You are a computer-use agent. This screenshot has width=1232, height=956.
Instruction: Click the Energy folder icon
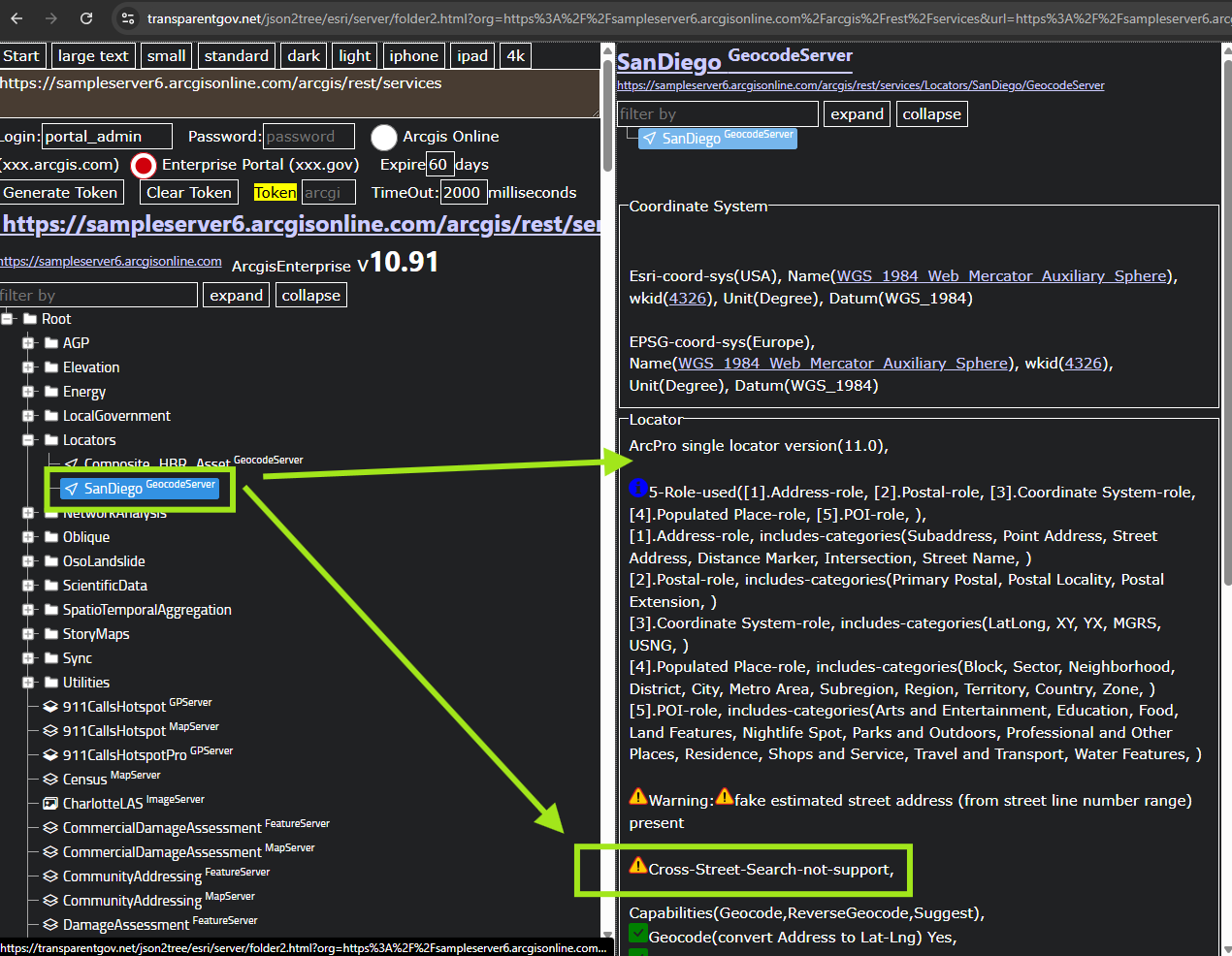51,392
